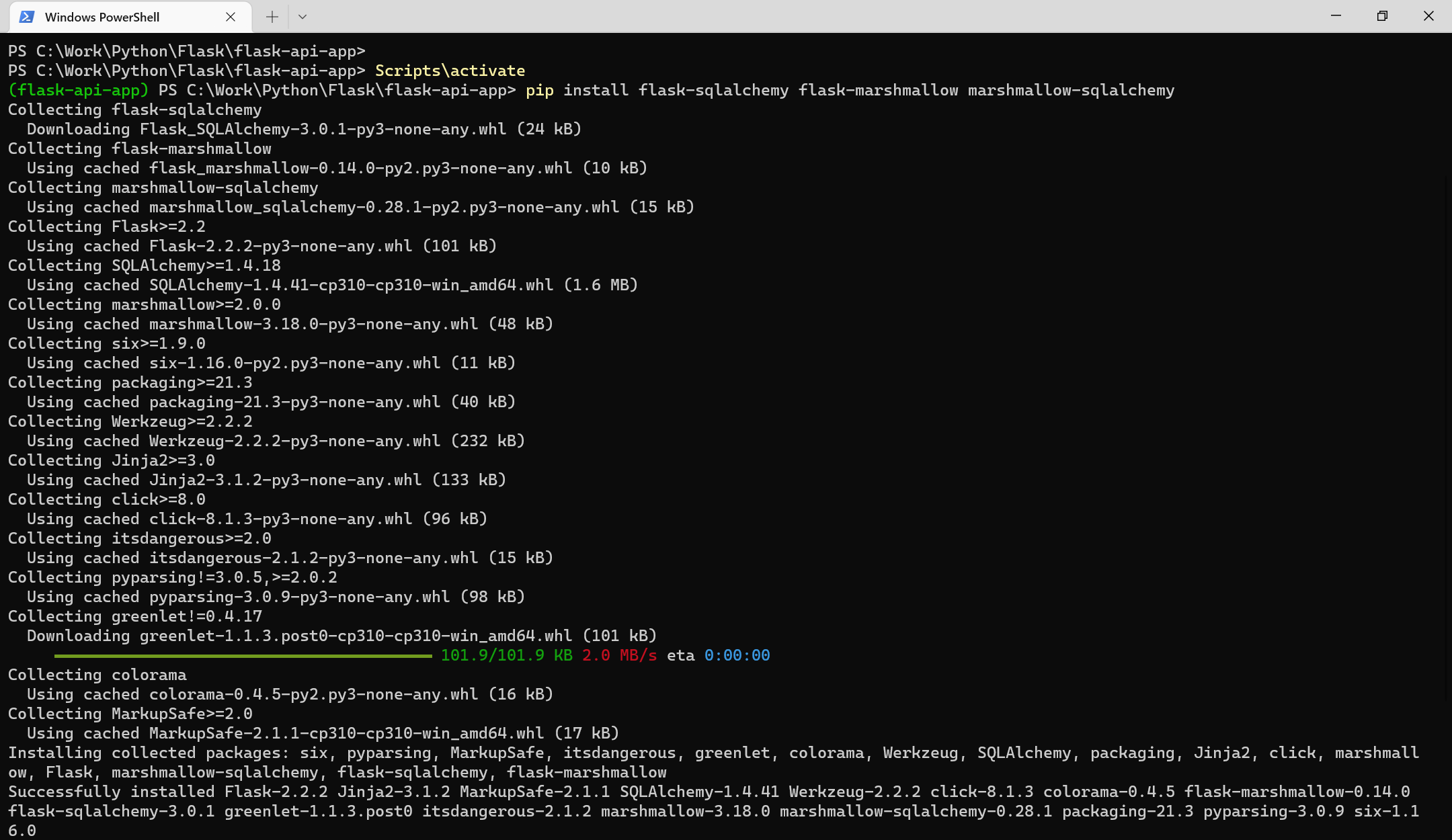The width and height of the screenshot is (1452, 840).
Task: Close the terminal window
Action: pyautogui.click(x=1428, y=16)
